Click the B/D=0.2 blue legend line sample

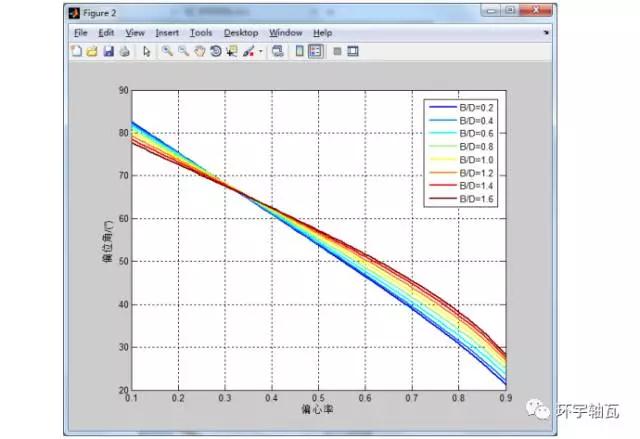coord(440,107)
